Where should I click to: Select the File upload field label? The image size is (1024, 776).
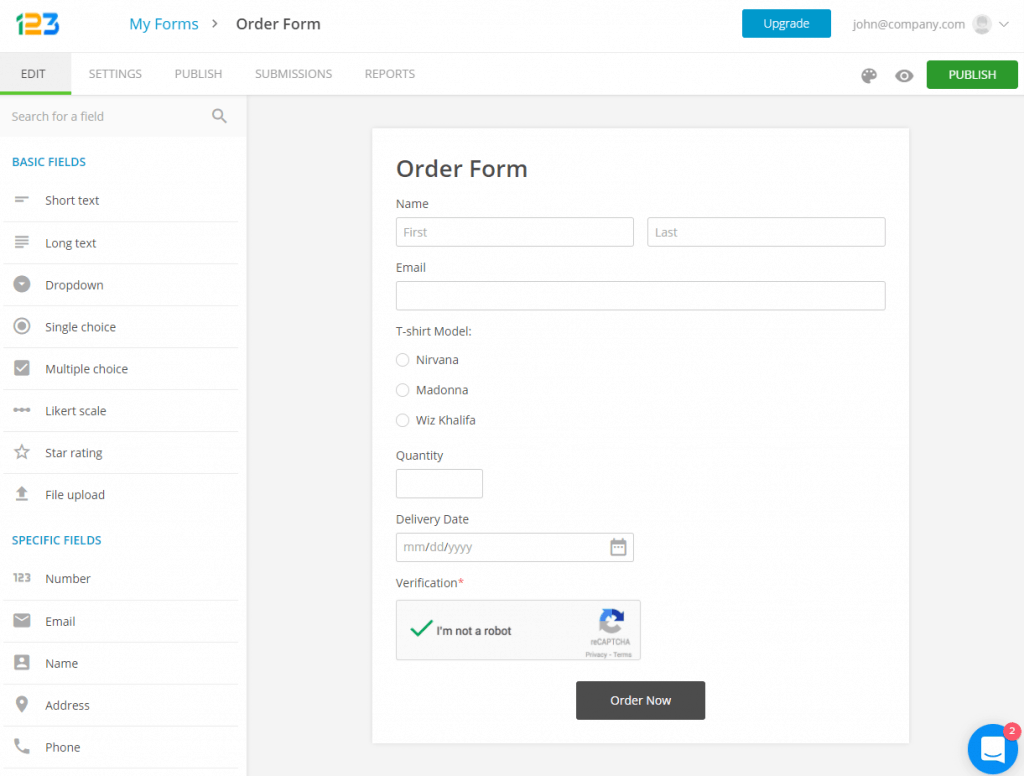[74, 494]
